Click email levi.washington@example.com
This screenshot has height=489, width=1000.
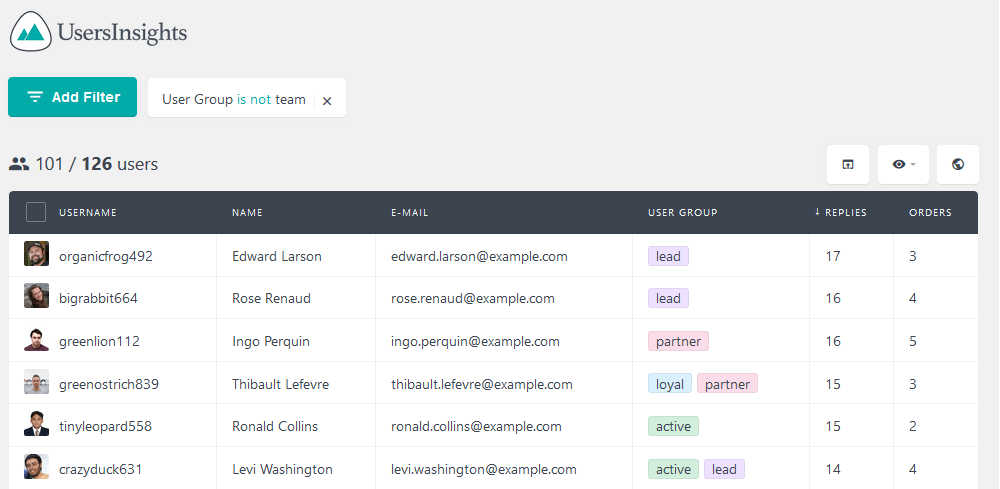tap(484, 469)
